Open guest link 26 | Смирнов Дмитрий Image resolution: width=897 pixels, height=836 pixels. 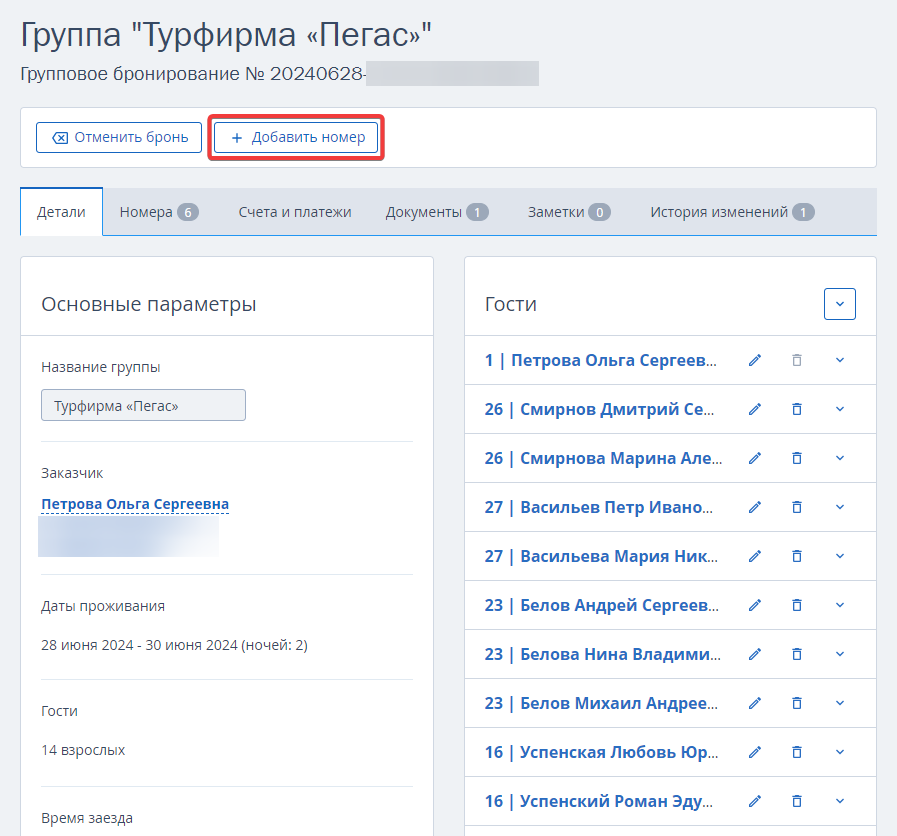tap(600, 409)
